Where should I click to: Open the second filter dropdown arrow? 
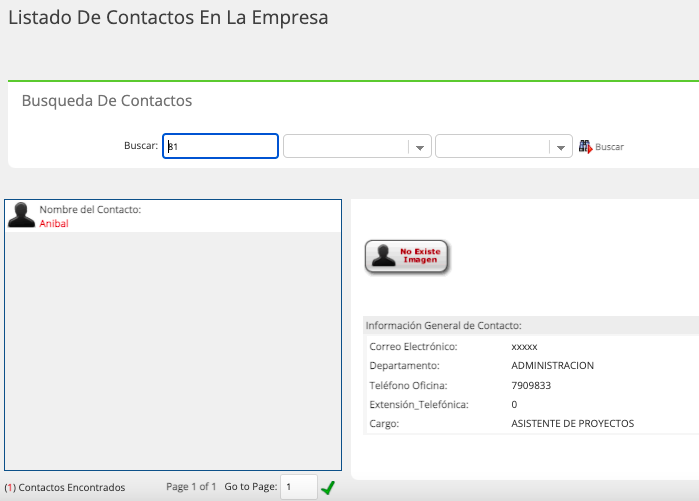click(x=561, y=148)
